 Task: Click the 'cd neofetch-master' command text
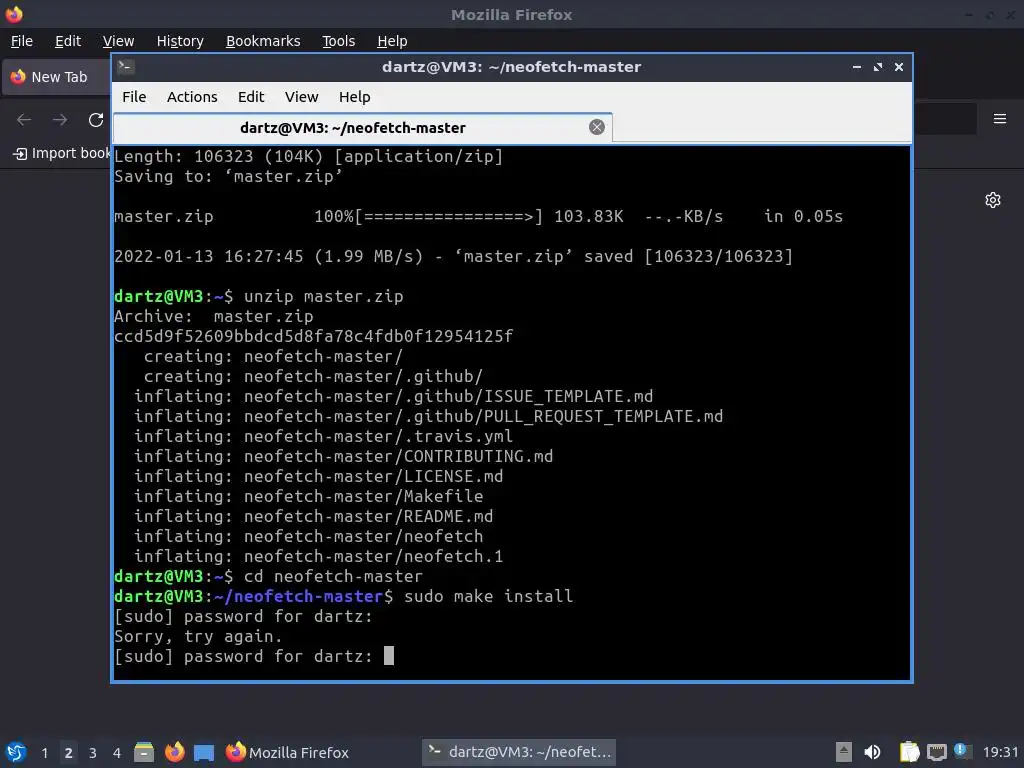(333, 577)
